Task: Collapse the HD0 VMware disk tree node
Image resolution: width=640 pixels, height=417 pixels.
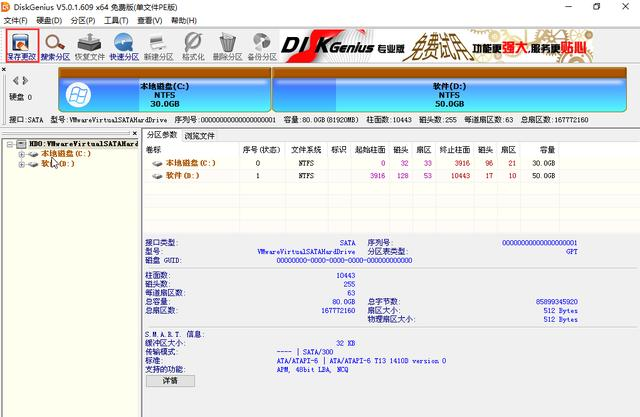Action: click(x=9, y=144)
